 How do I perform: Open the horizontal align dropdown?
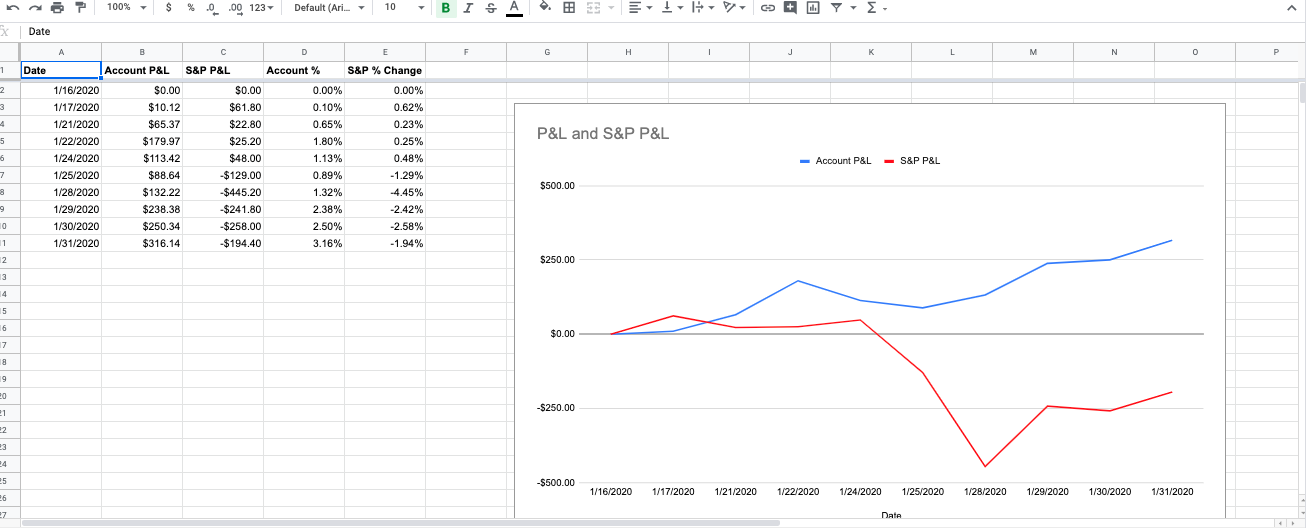coord(640,8)
